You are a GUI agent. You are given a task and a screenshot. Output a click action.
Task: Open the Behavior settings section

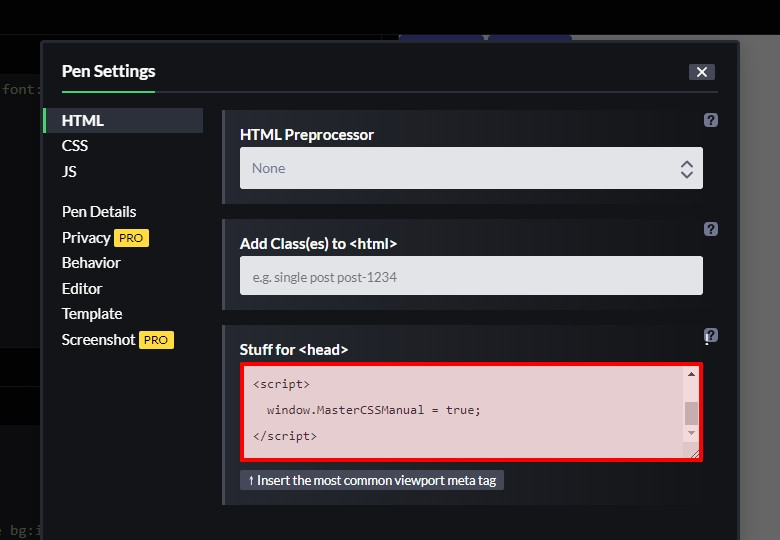pyautogui.click(x=91, y=263)
